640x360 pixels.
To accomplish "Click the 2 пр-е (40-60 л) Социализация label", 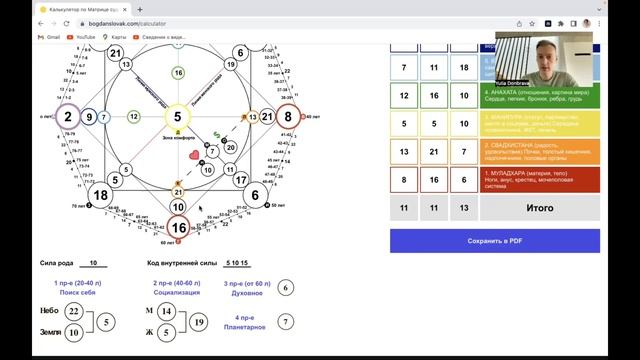I will 177,287.
